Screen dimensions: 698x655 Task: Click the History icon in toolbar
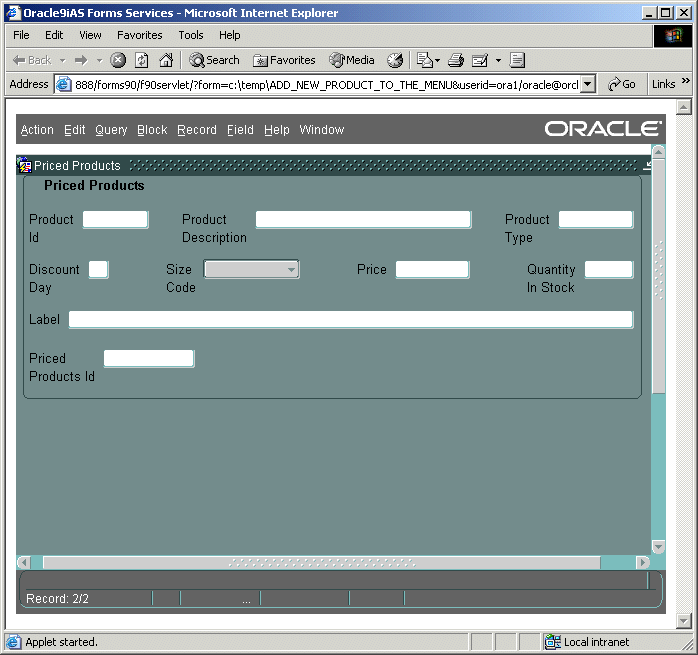395,60
